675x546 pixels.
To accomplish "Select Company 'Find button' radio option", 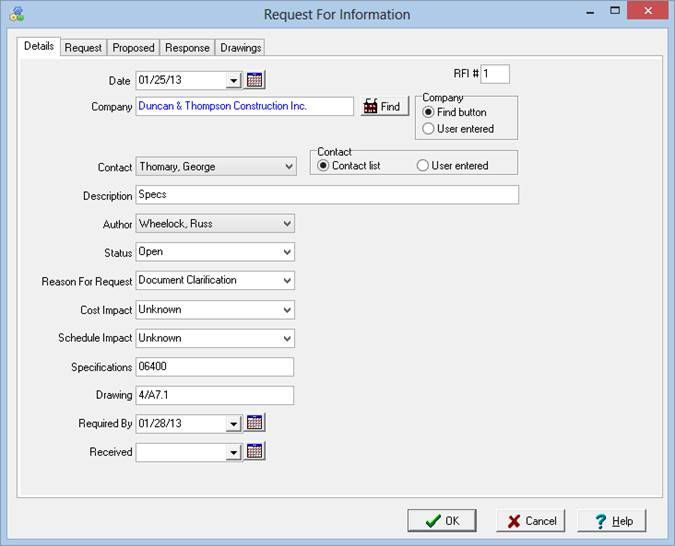I will tap(429, 113).
